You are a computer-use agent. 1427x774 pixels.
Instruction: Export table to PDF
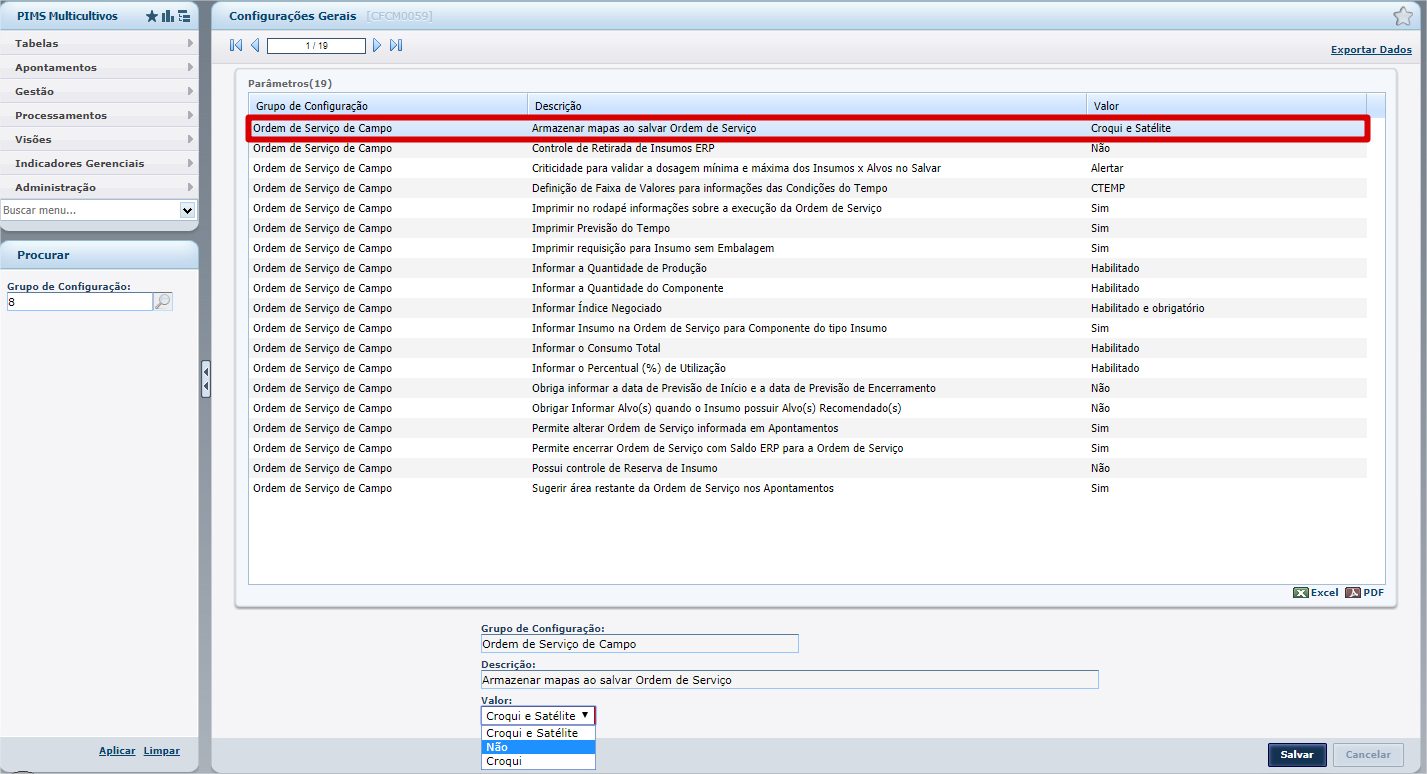pyautogui.click(x=1365, y=592)
